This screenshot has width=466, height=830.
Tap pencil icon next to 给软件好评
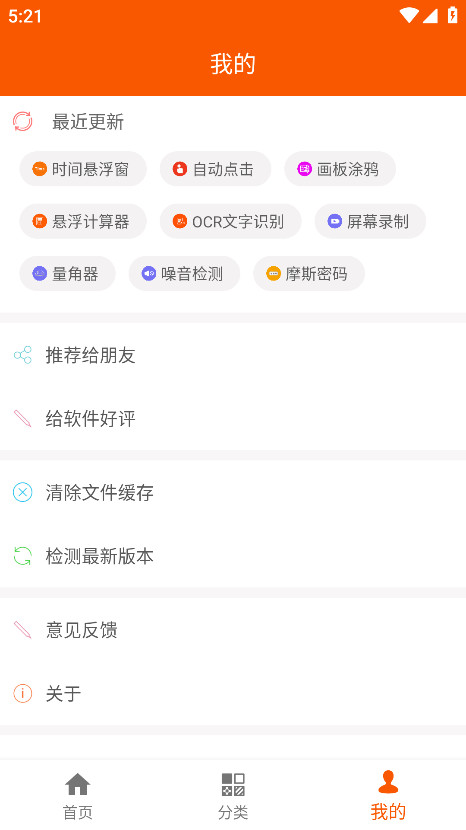22,419
